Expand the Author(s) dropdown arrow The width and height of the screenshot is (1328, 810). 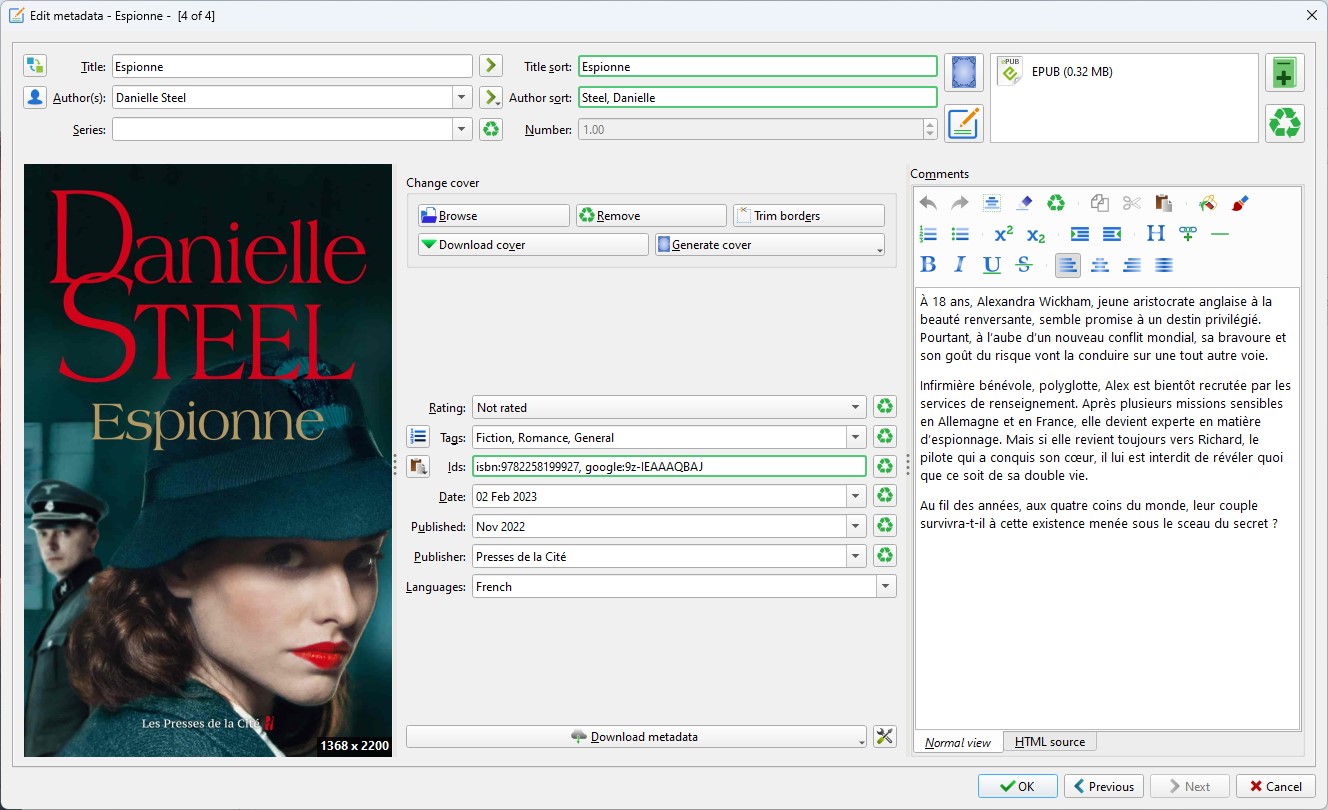tap(461, 98)
